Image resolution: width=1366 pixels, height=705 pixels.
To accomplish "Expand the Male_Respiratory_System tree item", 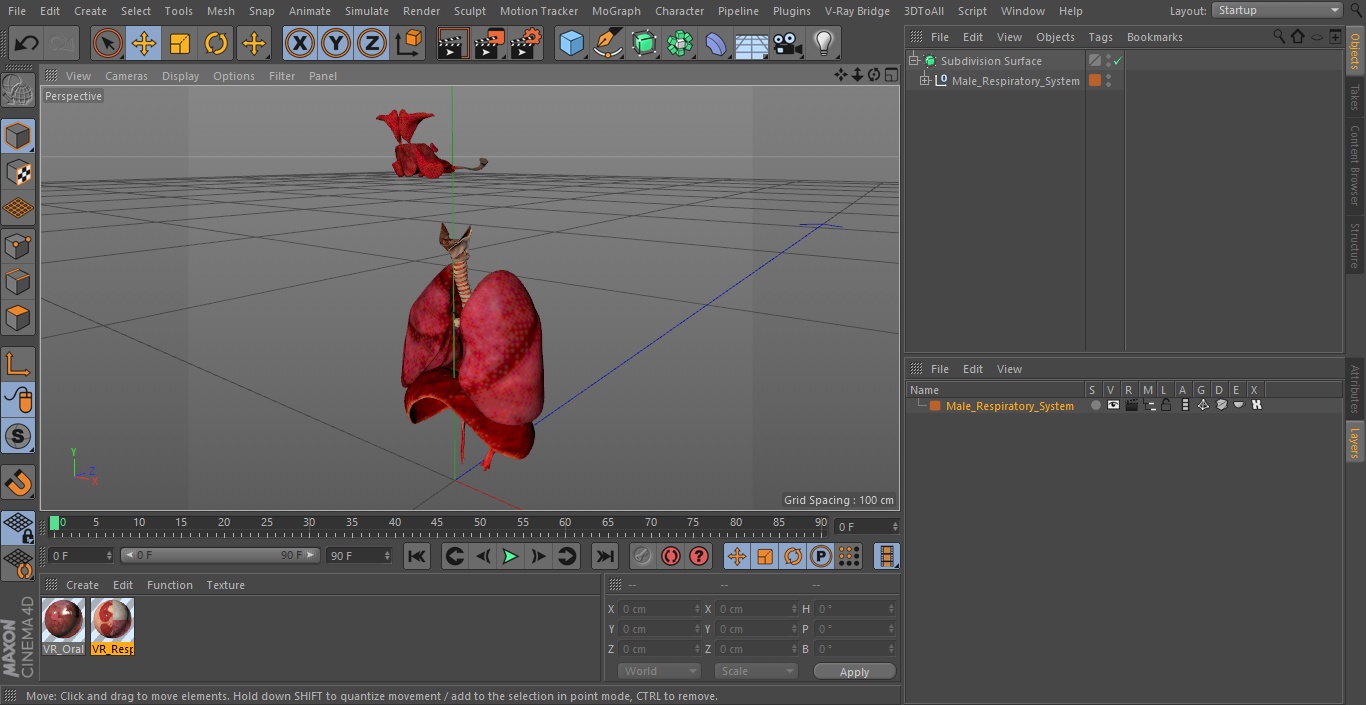I will pos(925,81).
